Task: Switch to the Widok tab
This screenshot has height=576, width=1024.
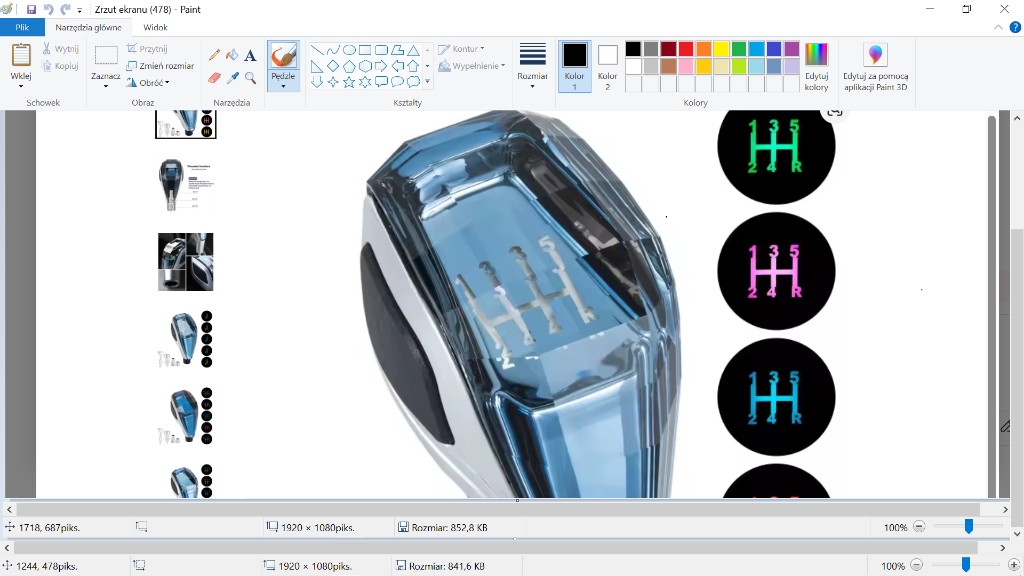Action: click(155, 28)
